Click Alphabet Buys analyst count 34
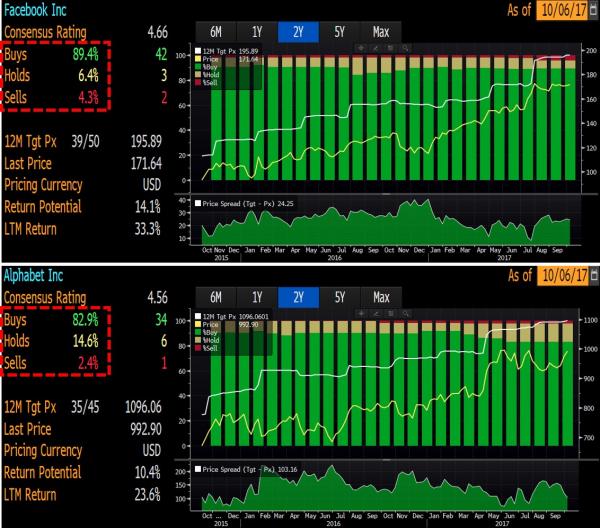Screen dimensions: 600x528 point(161,319)
